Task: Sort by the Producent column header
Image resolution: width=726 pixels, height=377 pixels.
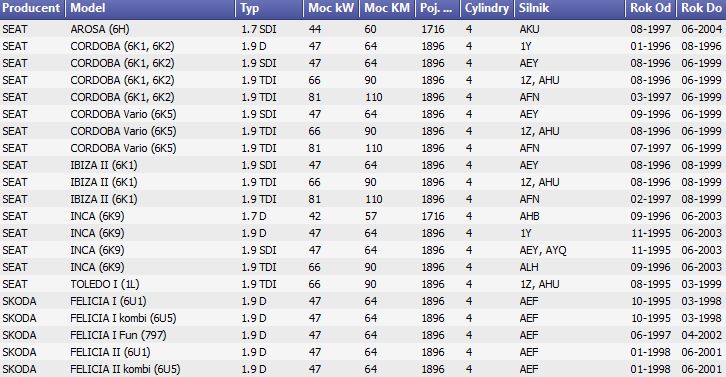Action: 32,8
